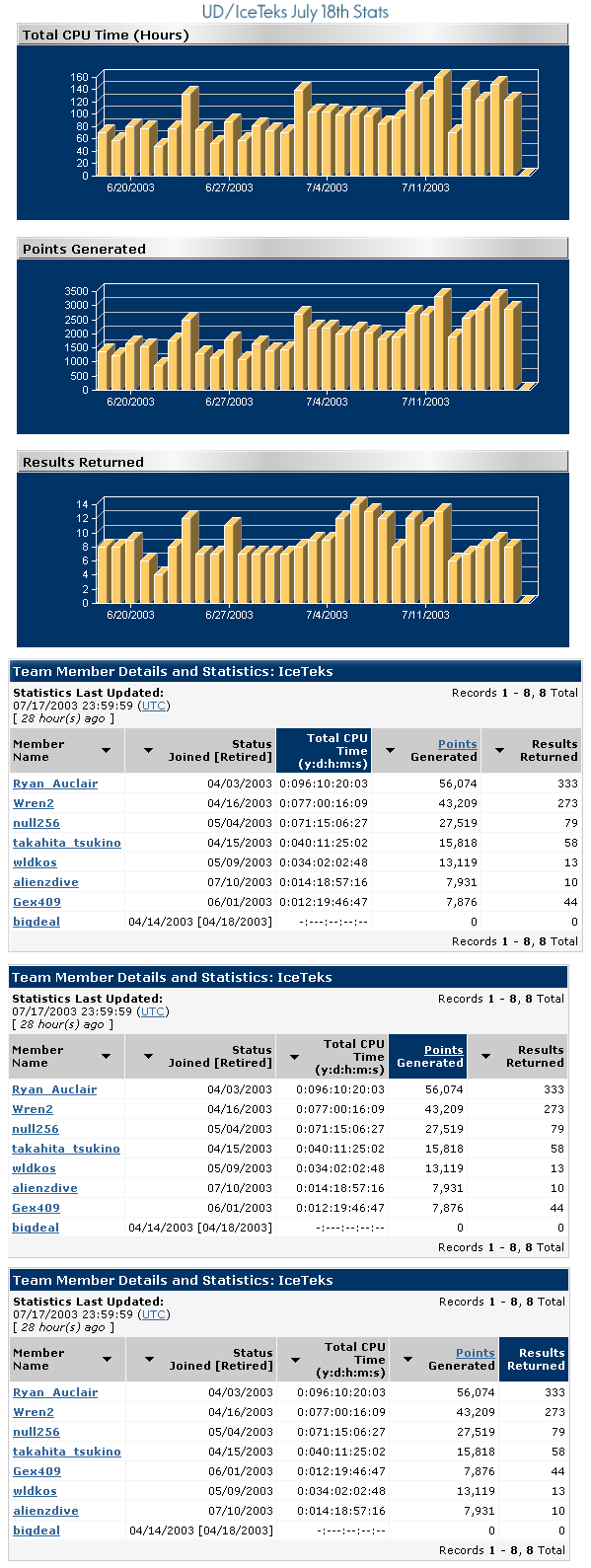Click sort arrow beside Results Returned in middle table
Screen dimensions: 591x1568
(x=485, y=1057)
